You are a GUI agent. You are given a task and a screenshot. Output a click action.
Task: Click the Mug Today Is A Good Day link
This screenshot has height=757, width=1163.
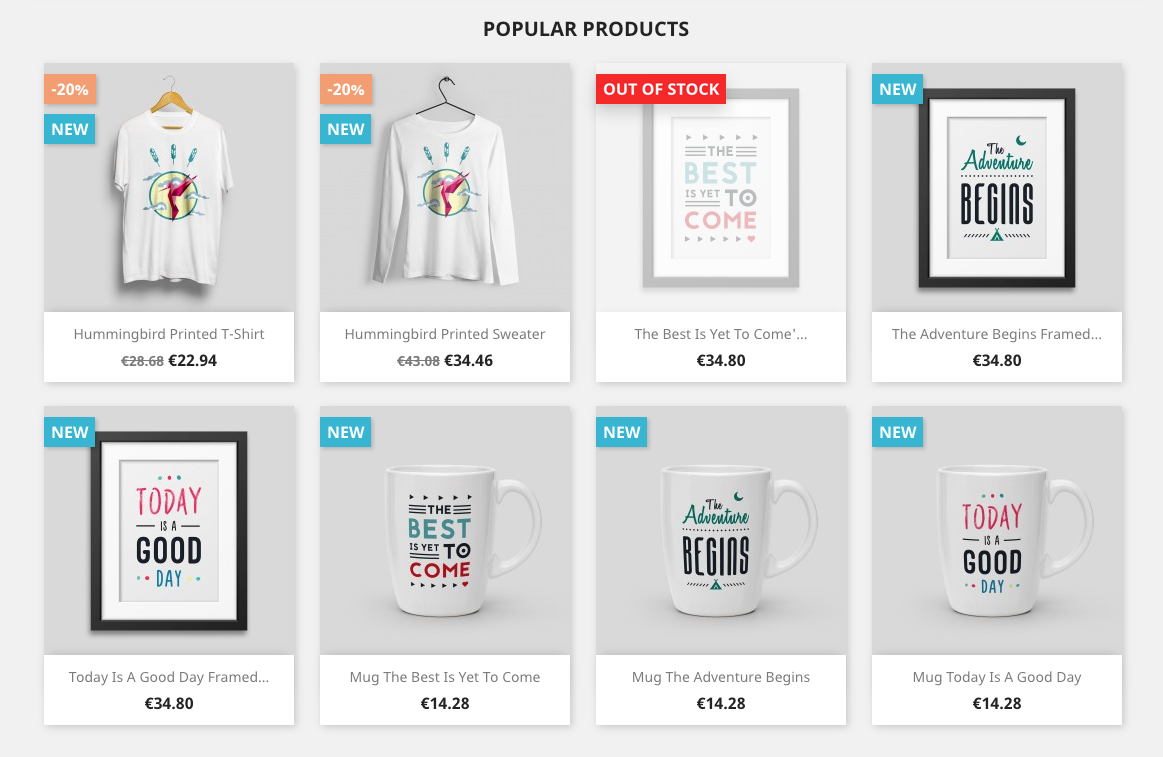[997, 677]
